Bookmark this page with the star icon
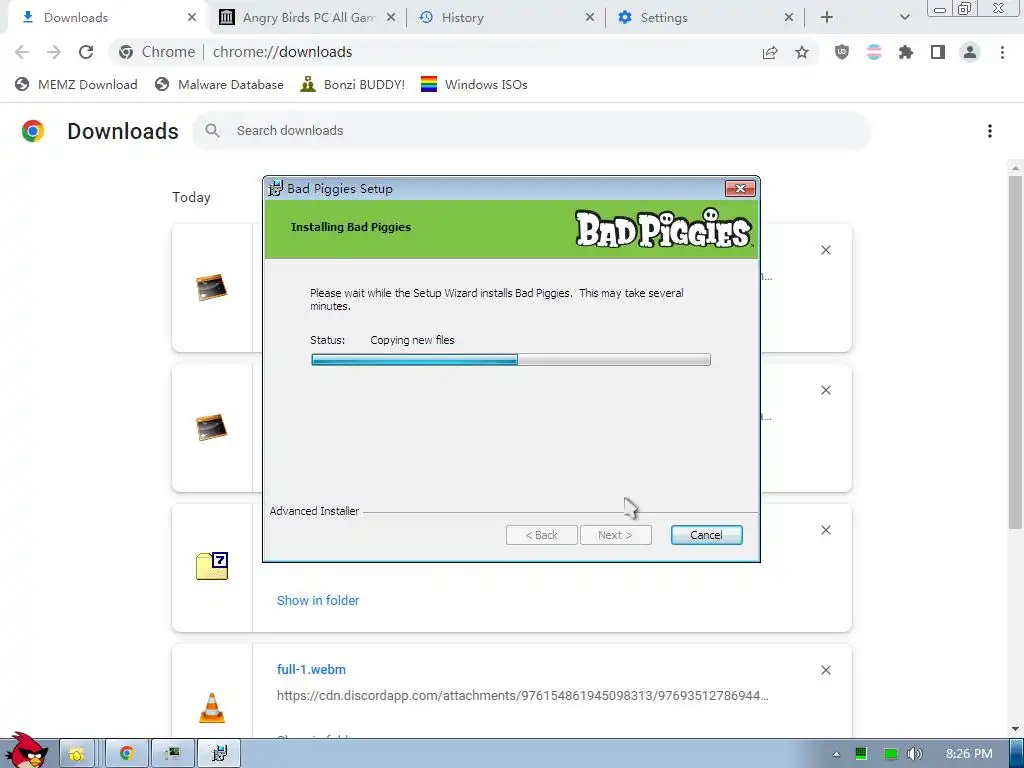Viewport: 1024px width, 768px height. tap(802, 52)
